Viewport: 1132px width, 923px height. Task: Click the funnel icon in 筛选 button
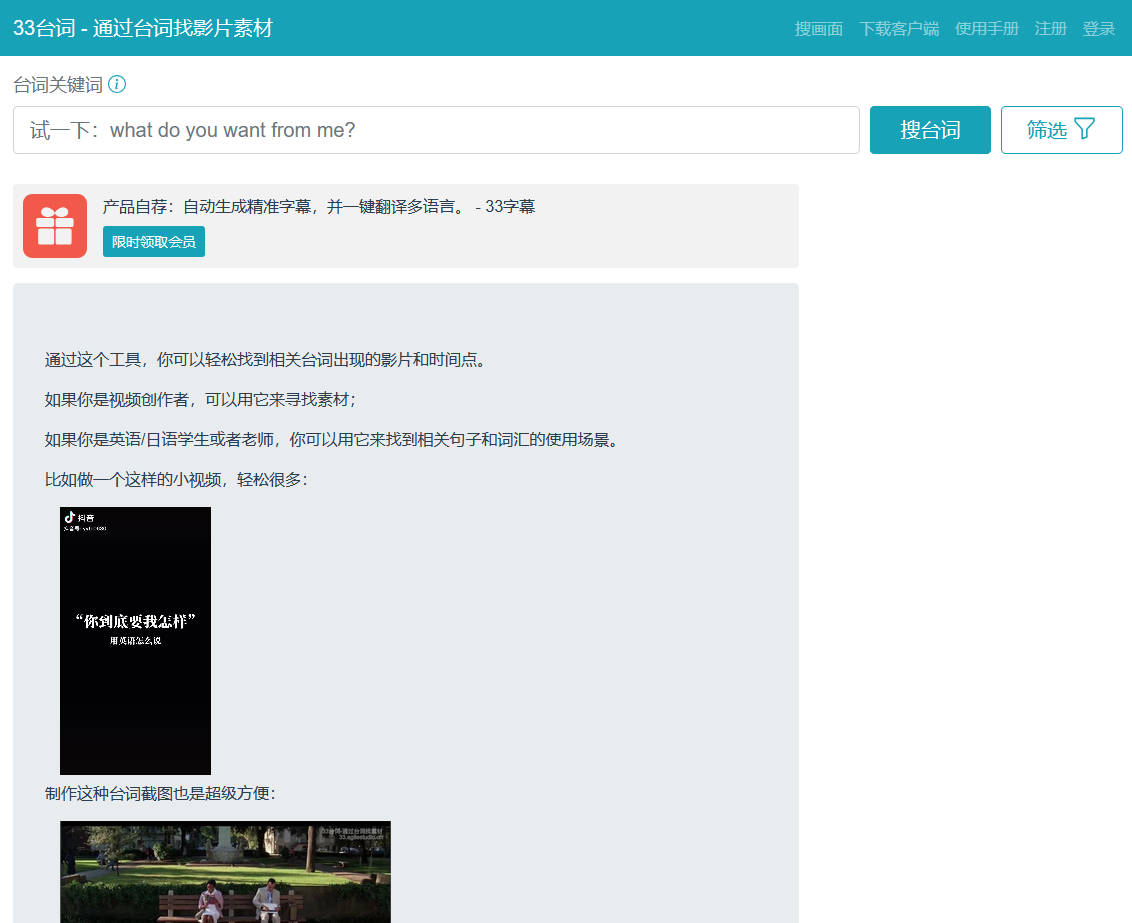pos(1084,129)
